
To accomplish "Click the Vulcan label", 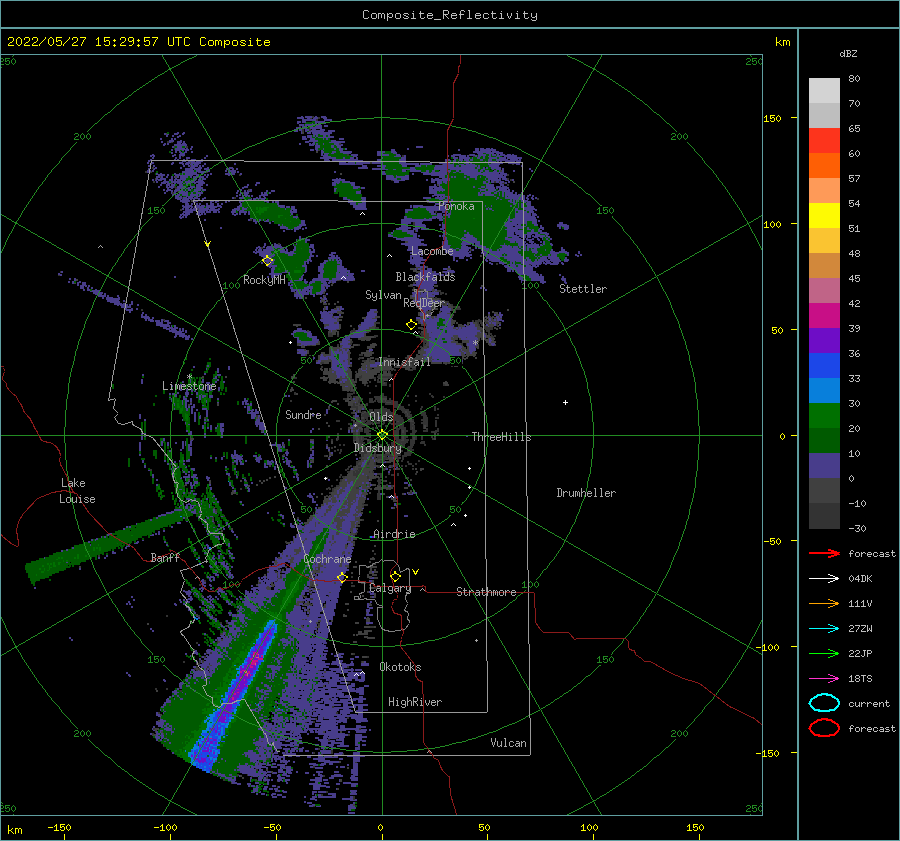I will tap(508, 743).
